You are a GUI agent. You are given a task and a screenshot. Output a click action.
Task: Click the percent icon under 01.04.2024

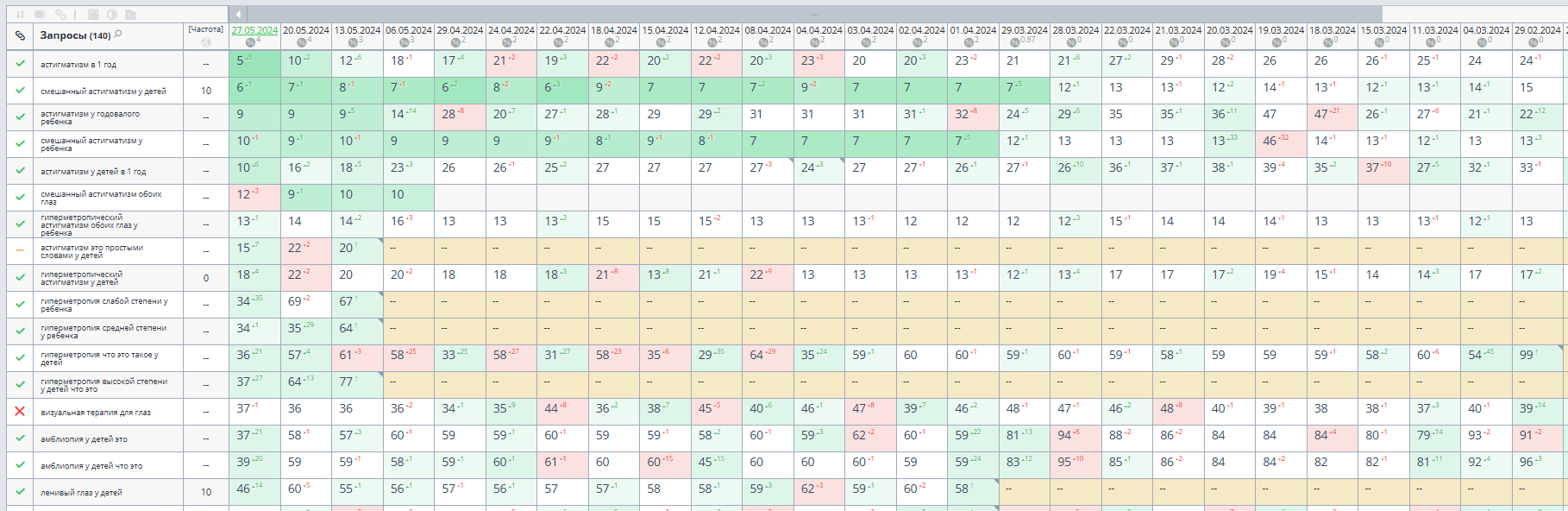coord(969,42)
